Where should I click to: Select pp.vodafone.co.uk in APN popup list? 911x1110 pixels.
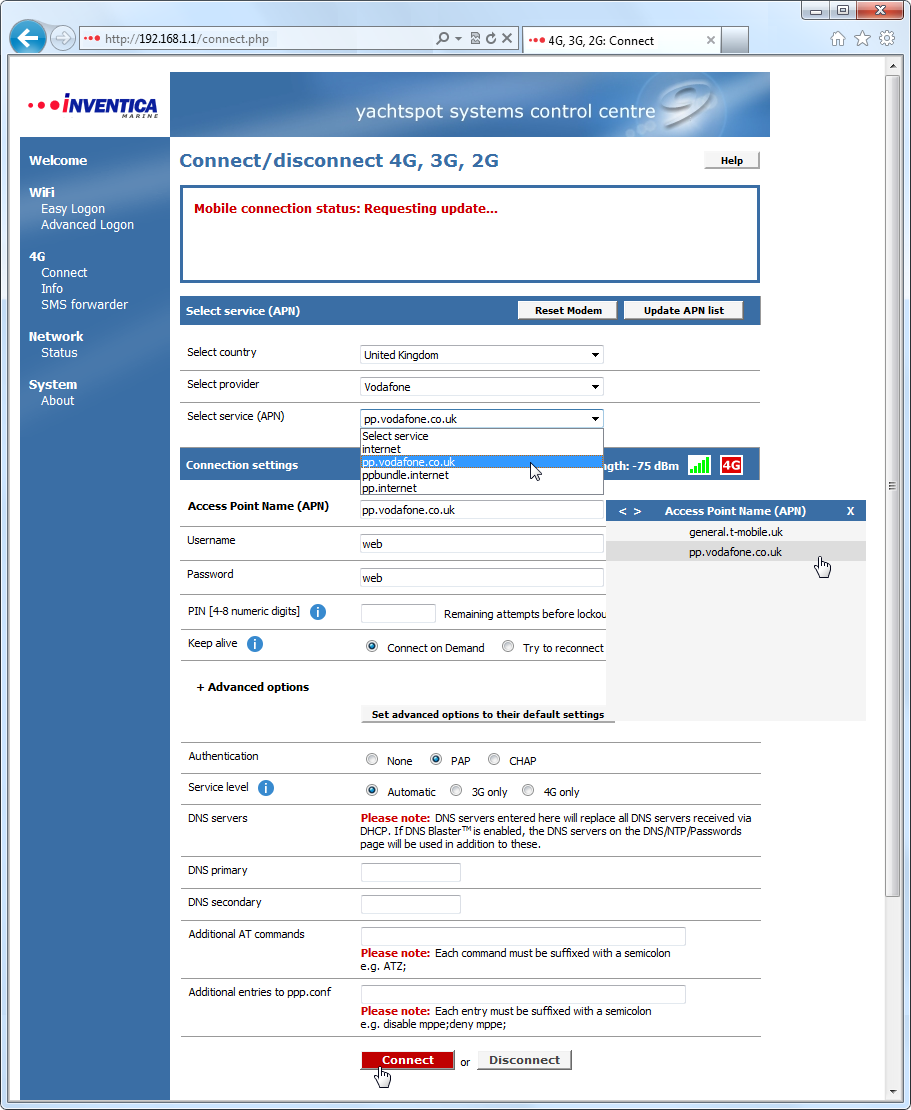coord(735,551)
